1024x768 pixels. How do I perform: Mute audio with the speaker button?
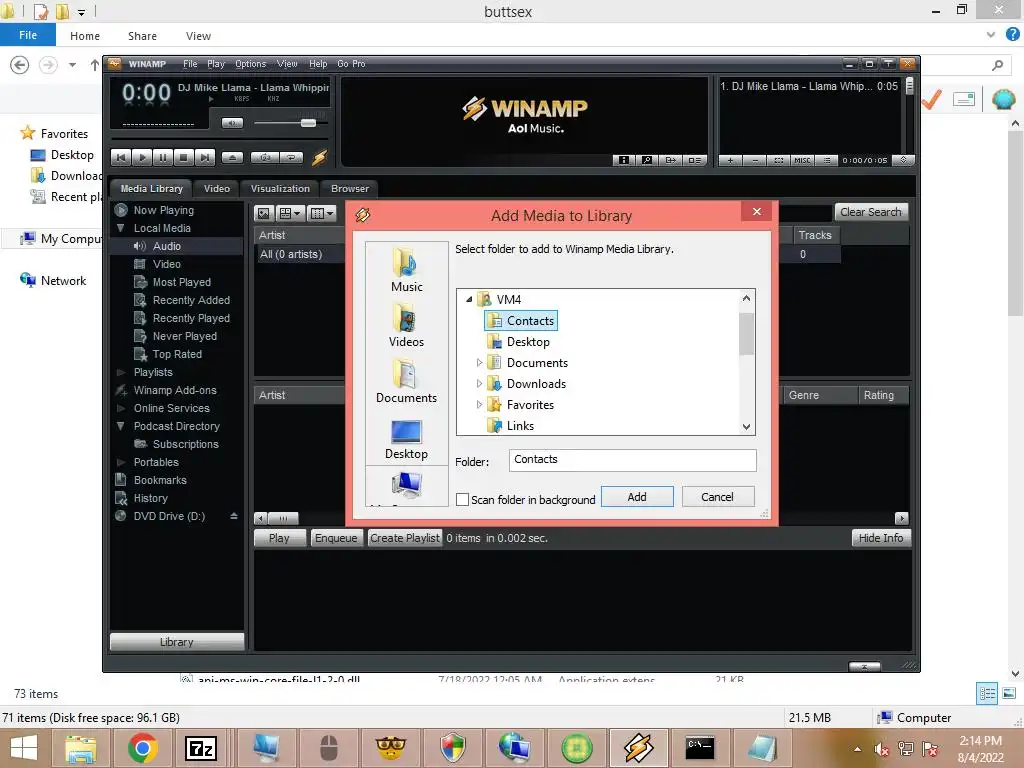click(232, 123)
